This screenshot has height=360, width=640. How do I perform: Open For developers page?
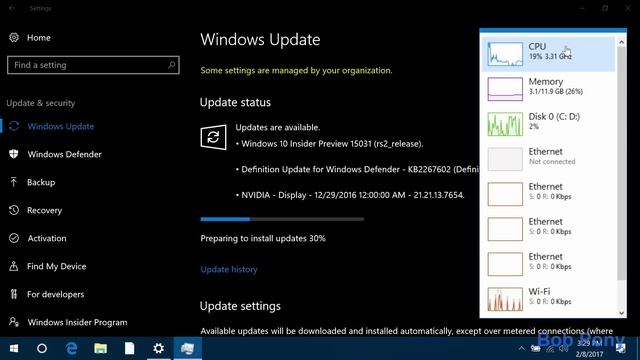[x=56, y=294]
